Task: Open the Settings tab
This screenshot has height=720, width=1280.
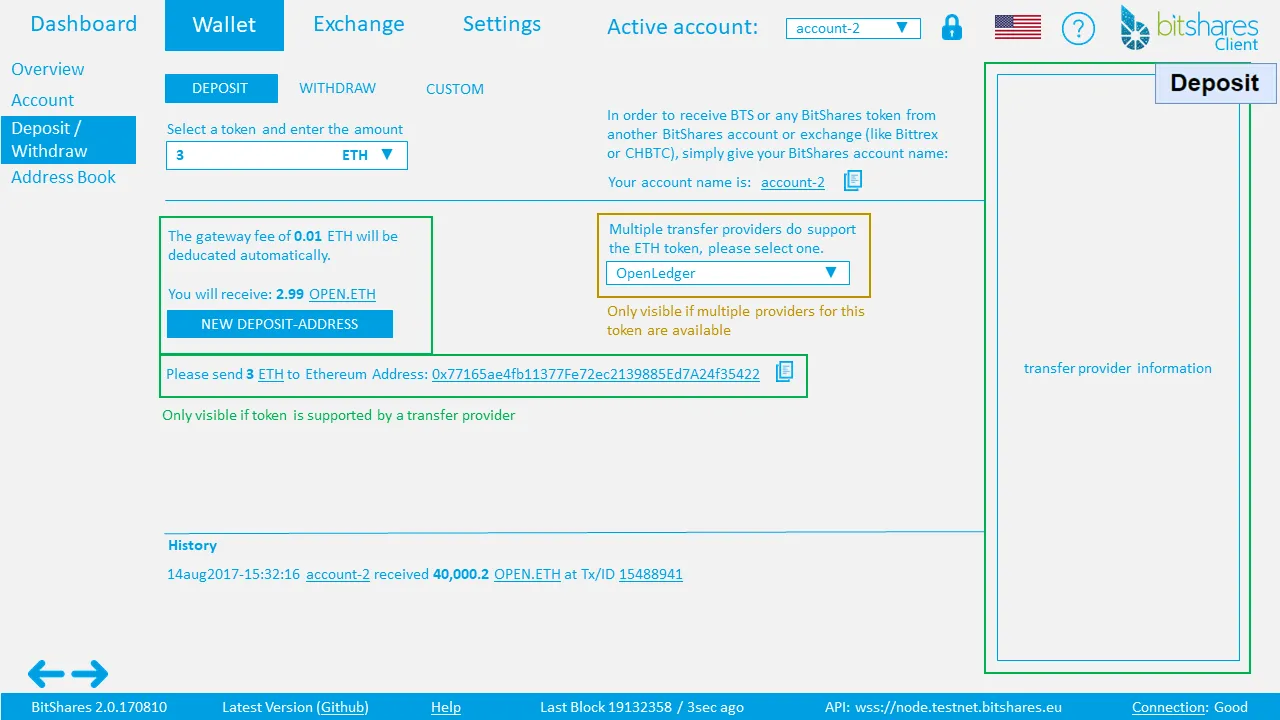Action: (x=502, y=24)
